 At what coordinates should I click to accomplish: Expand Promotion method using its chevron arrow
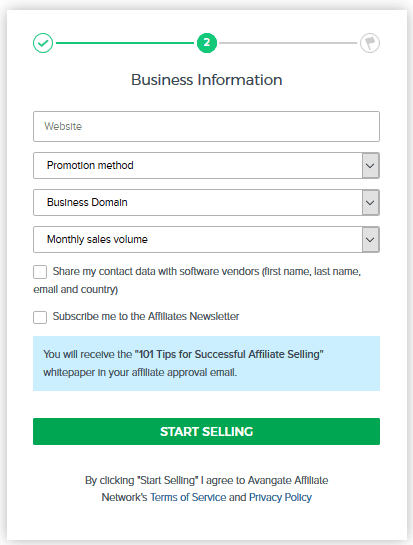tap(370, 165)
